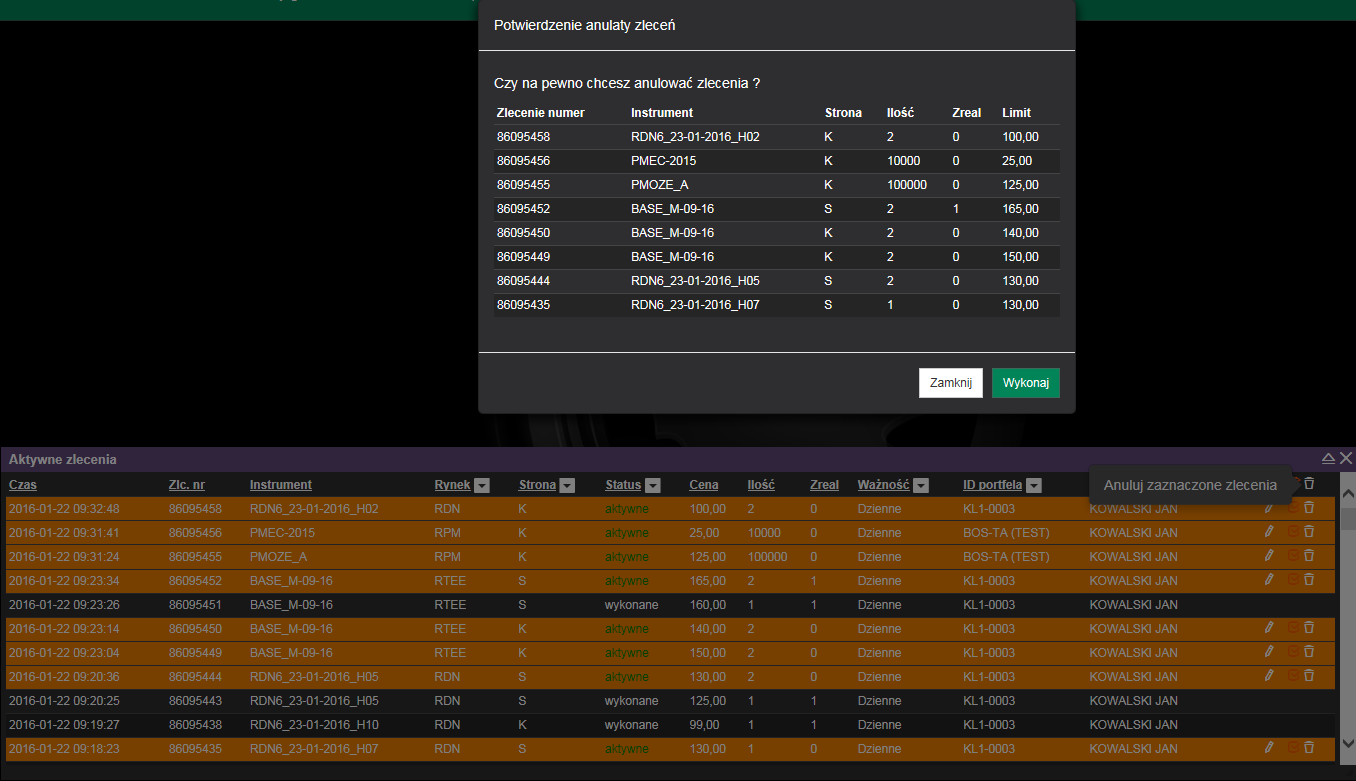Screen dimensions: 1356x781
Task: Open the Strona column filter dropdown
Action: click(x=567, y=485)
